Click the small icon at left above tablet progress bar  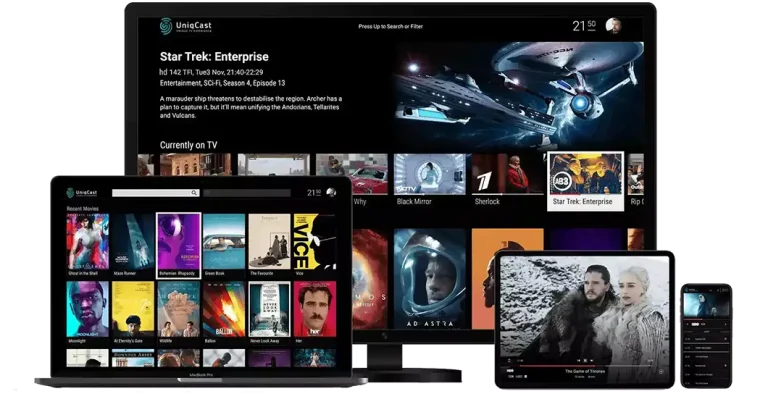pos(509,360)
